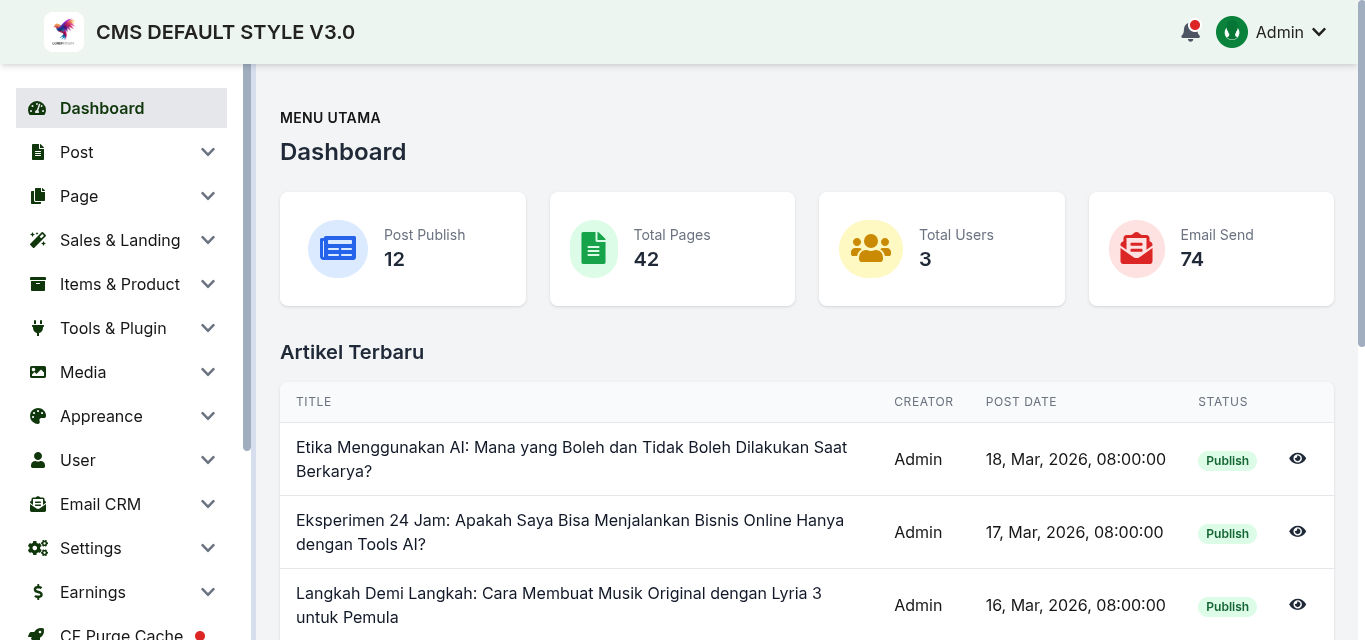
Task: Click the Email Send red envelope icon
Action: point(1136,249)
